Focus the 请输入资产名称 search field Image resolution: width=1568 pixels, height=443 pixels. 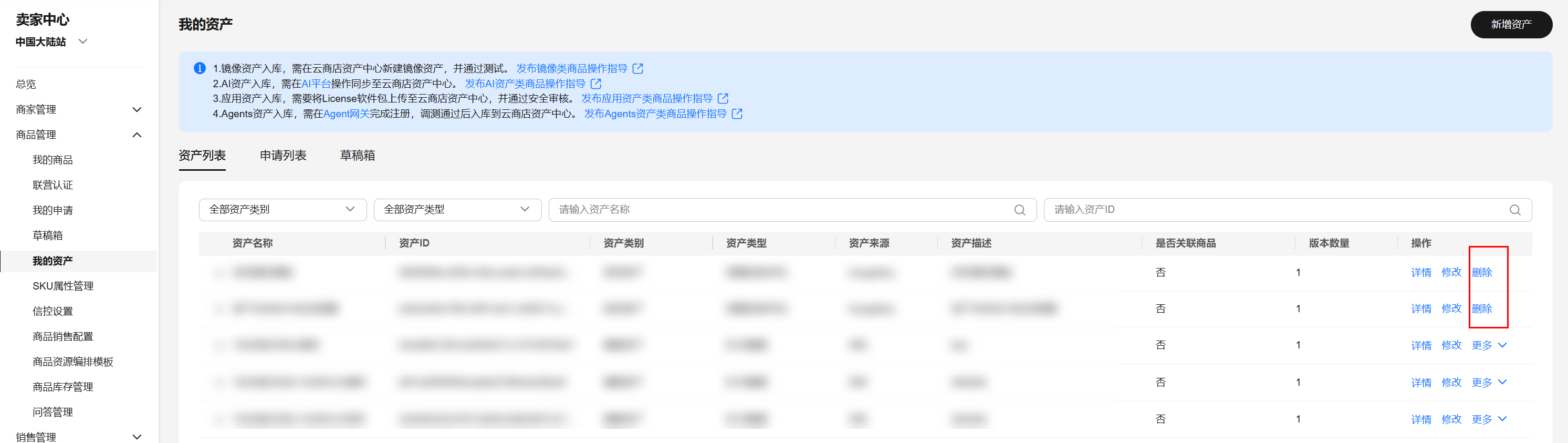779,210
